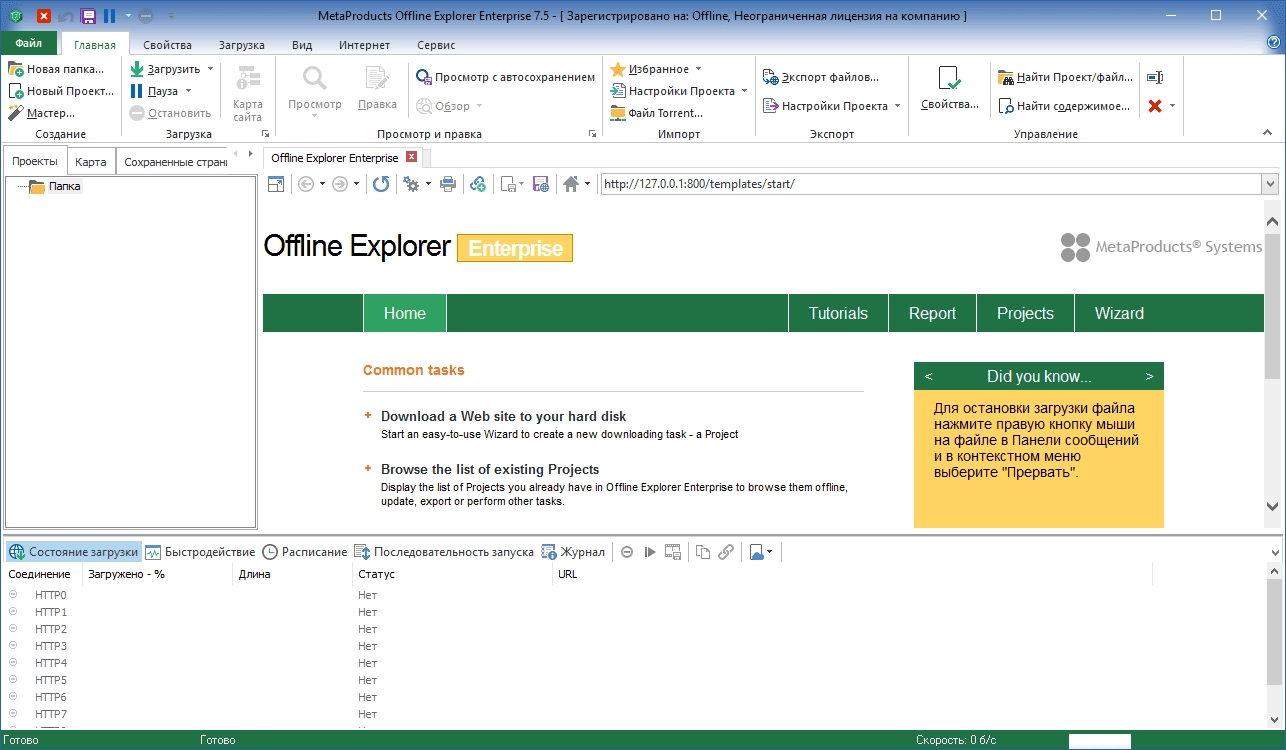Expand the Пауза dropdown arrow
The image size is (1286, 750).
pyautogui.click(x=188, y=91)
